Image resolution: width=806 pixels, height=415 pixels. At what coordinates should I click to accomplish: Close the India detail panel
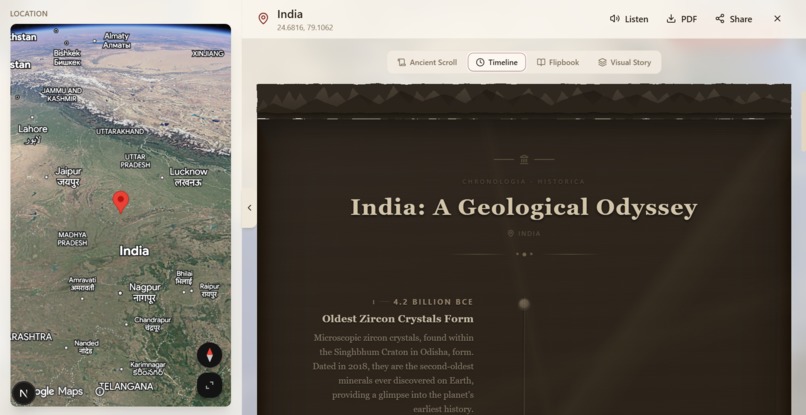(x=777, y=19)
